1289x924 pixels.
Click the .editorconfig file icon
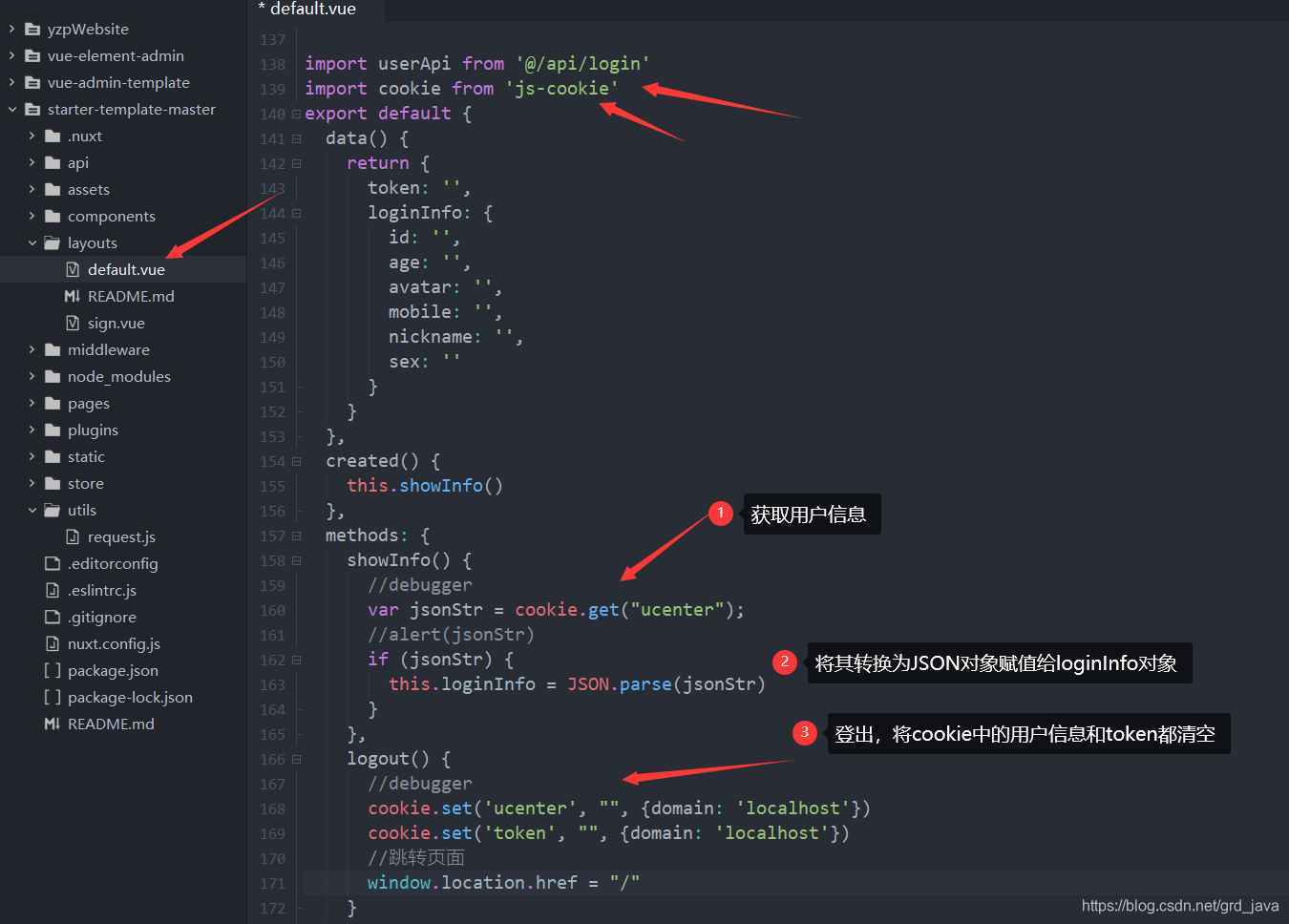[53, 563]
